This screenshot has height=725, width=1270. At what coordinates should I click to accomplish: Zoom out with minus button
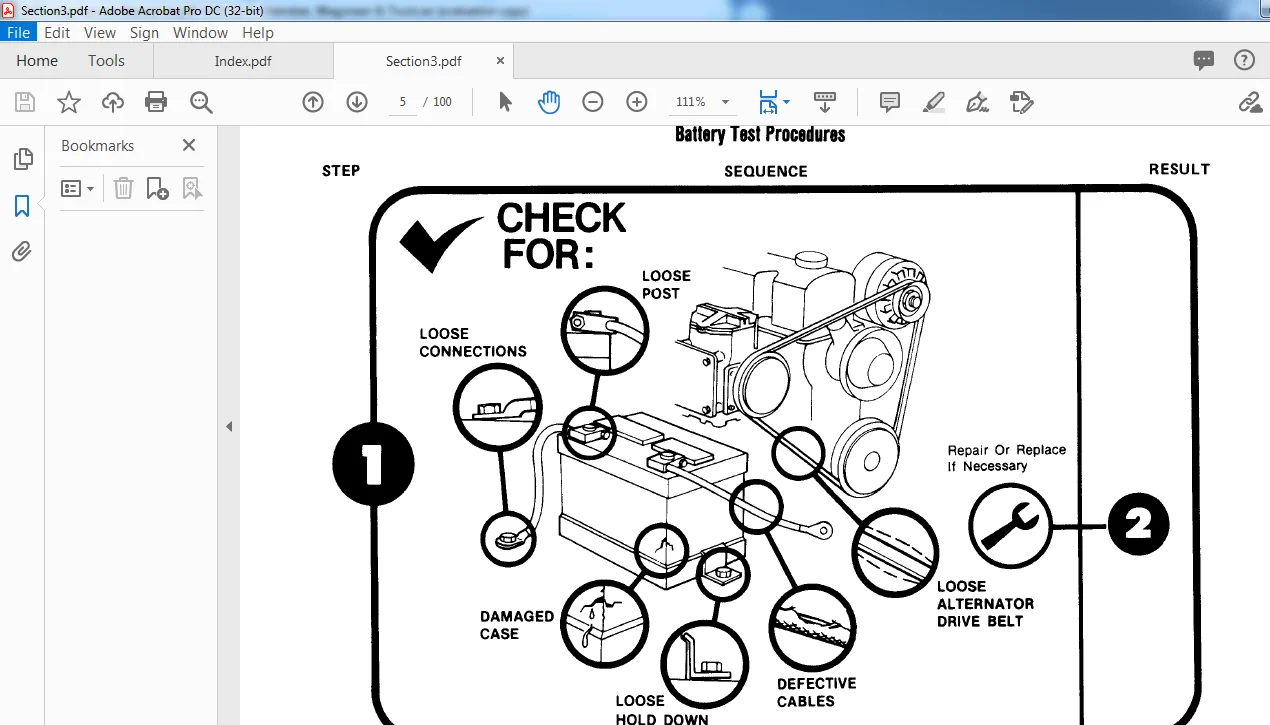593,102
